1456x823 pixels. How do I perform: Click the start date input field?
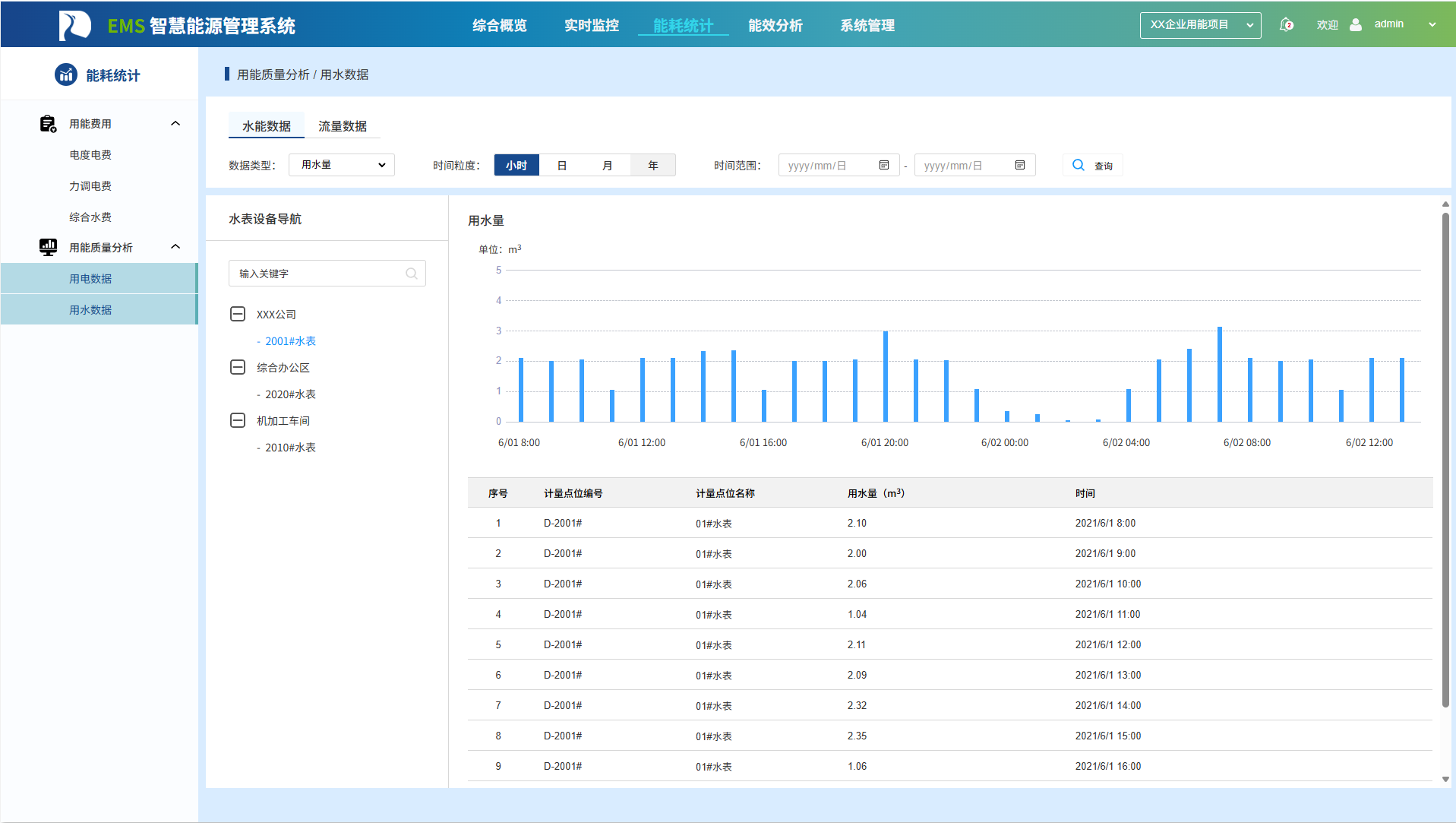coord(839,165)
